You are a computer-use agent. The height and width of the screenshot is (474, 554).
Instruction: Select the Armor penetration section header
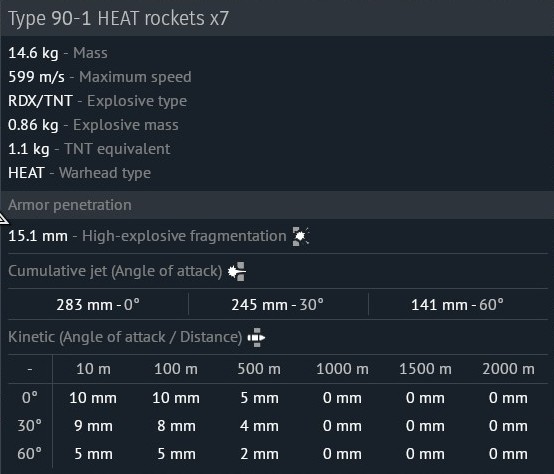pyautogui.click(x=70, y=205)
